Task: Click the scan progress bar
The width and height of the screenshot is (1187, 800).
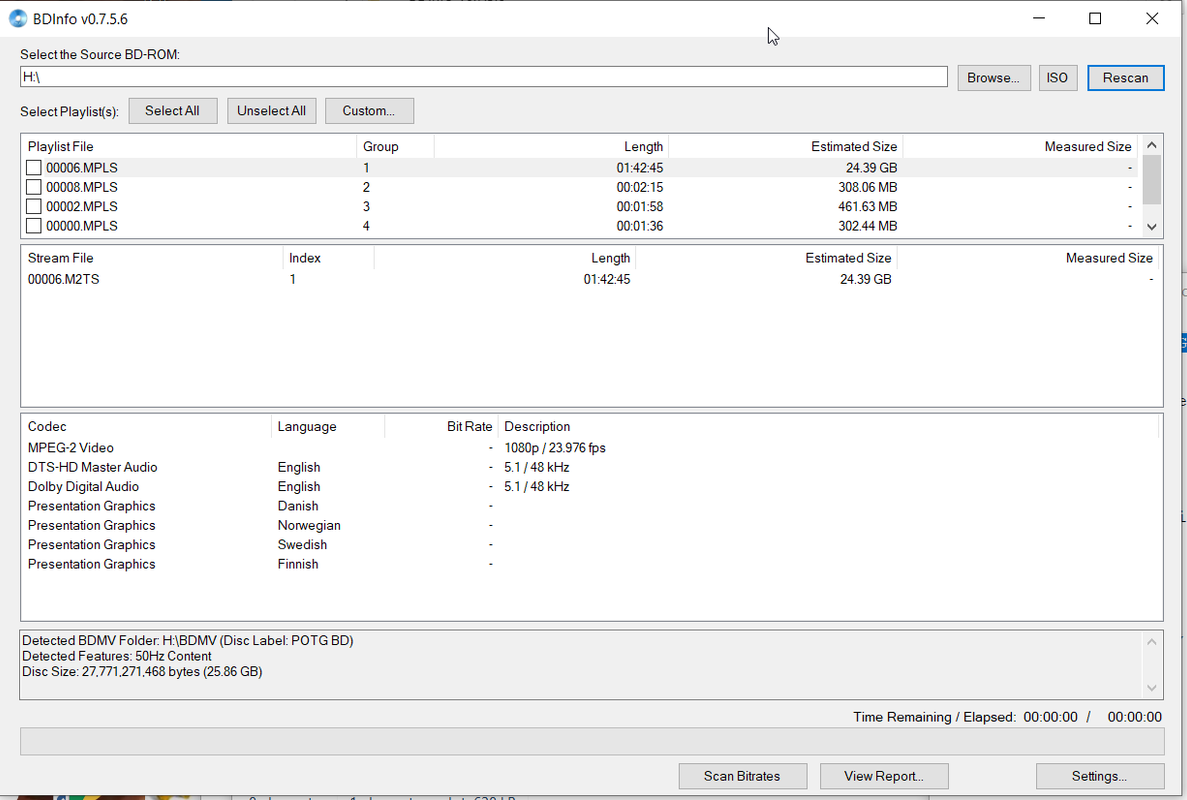Action: 592,742
